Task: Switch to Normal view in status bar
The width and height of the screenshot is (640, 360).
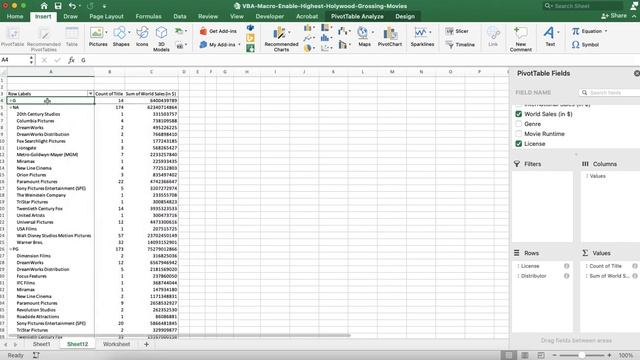Action: click(x=509, y=356)
